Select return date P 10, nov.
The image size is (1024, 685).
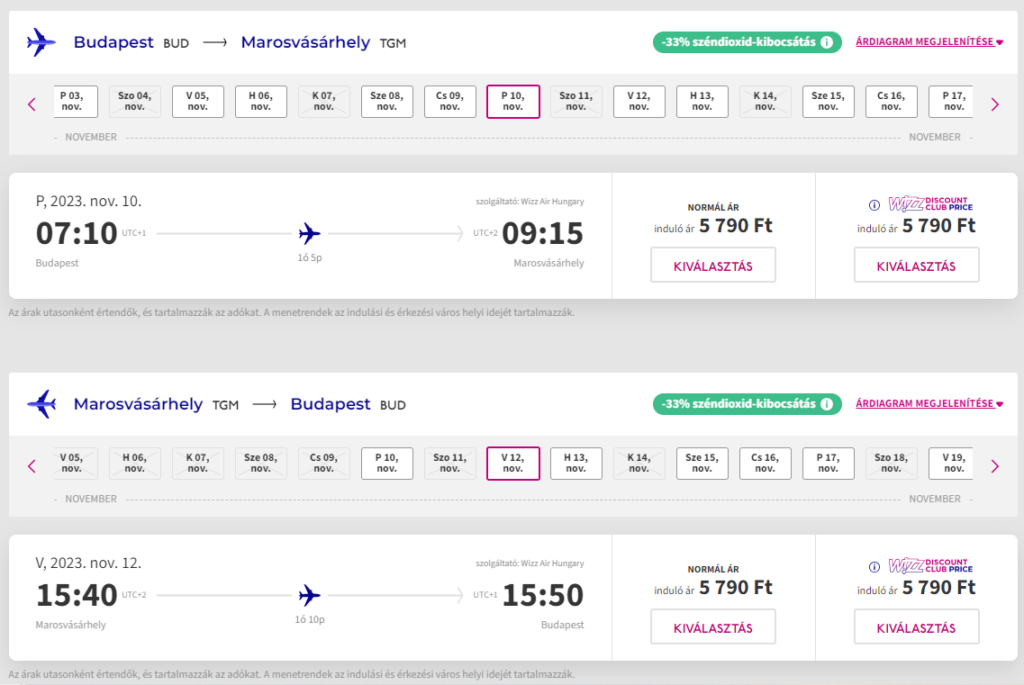click(x=387, y=463)
